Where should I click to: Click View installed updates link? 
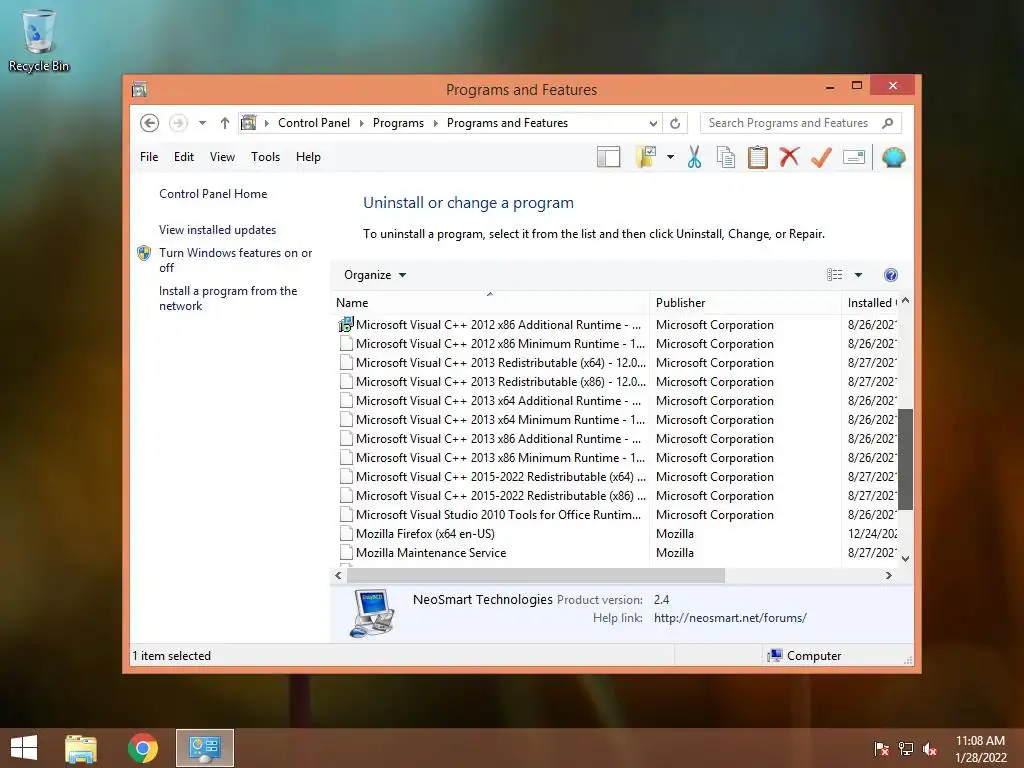point(217,230)
